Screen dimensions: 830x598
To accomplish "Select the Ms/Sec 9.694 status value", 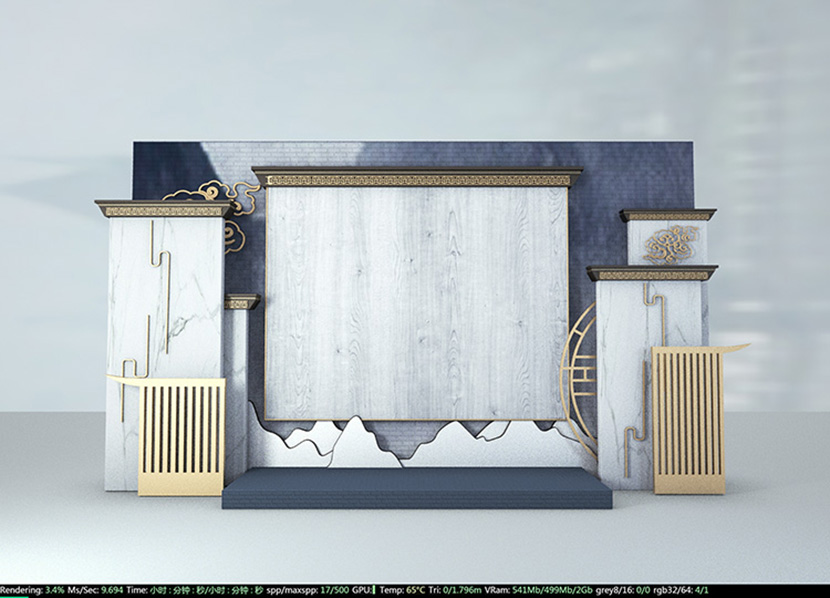I will pyautogui.click(x=95, y=590).
